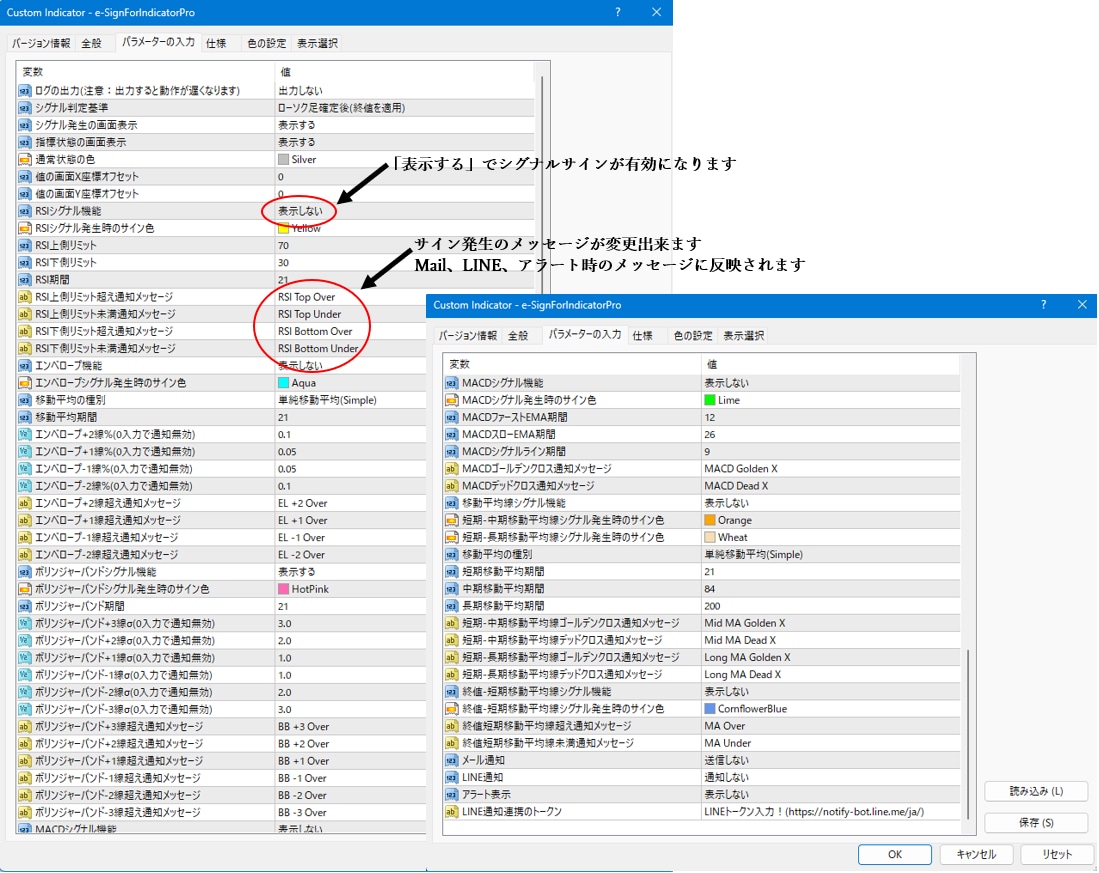Select the value MACD Golden X

click(x=741, y=469)
